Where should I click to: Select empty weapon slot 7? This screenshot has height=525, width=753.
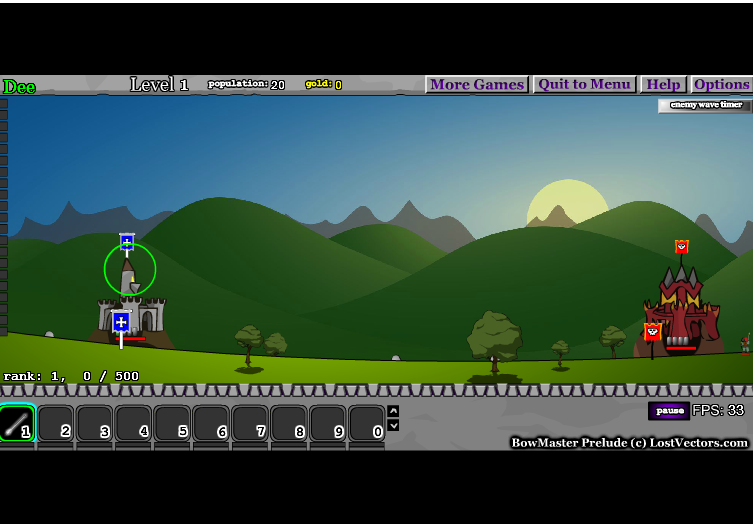point(250,423)
